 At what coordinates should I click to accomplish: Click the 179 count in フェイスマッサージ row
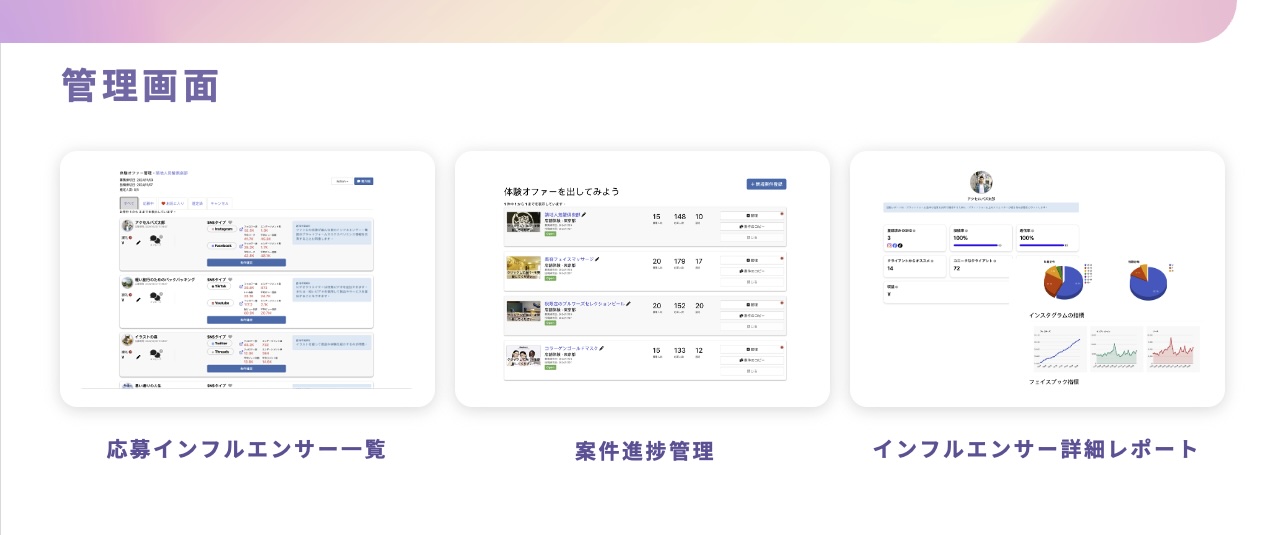680,261
